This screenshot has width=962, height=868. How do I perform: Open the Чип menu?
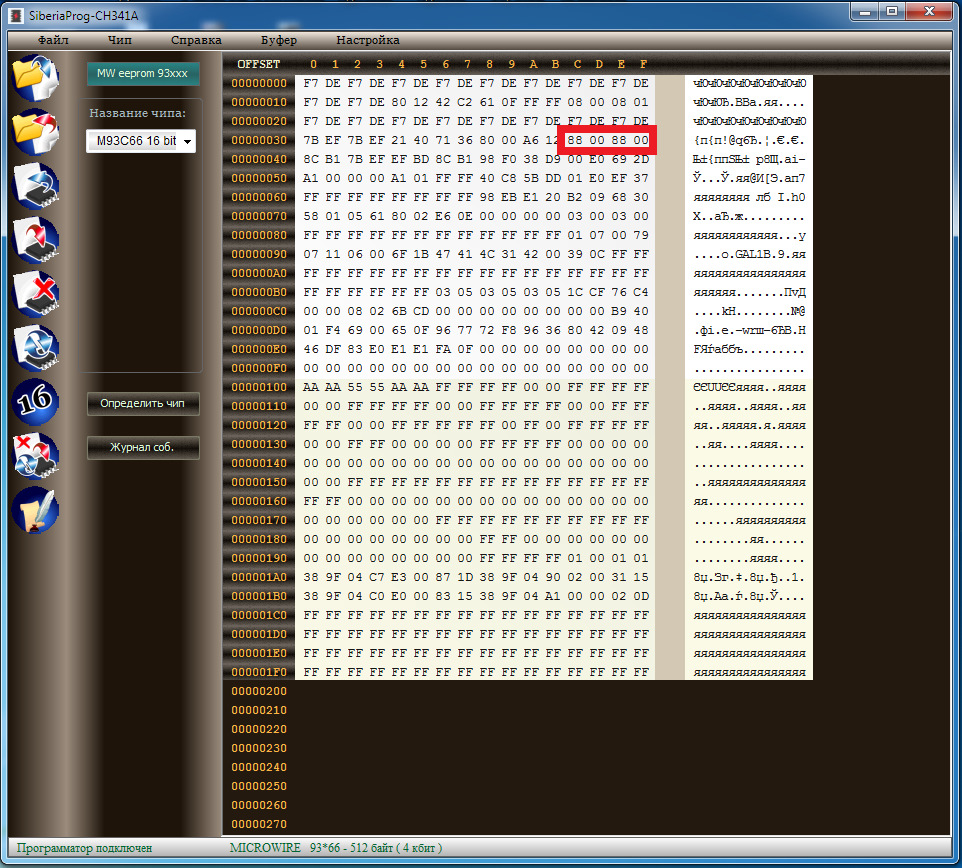120,40
